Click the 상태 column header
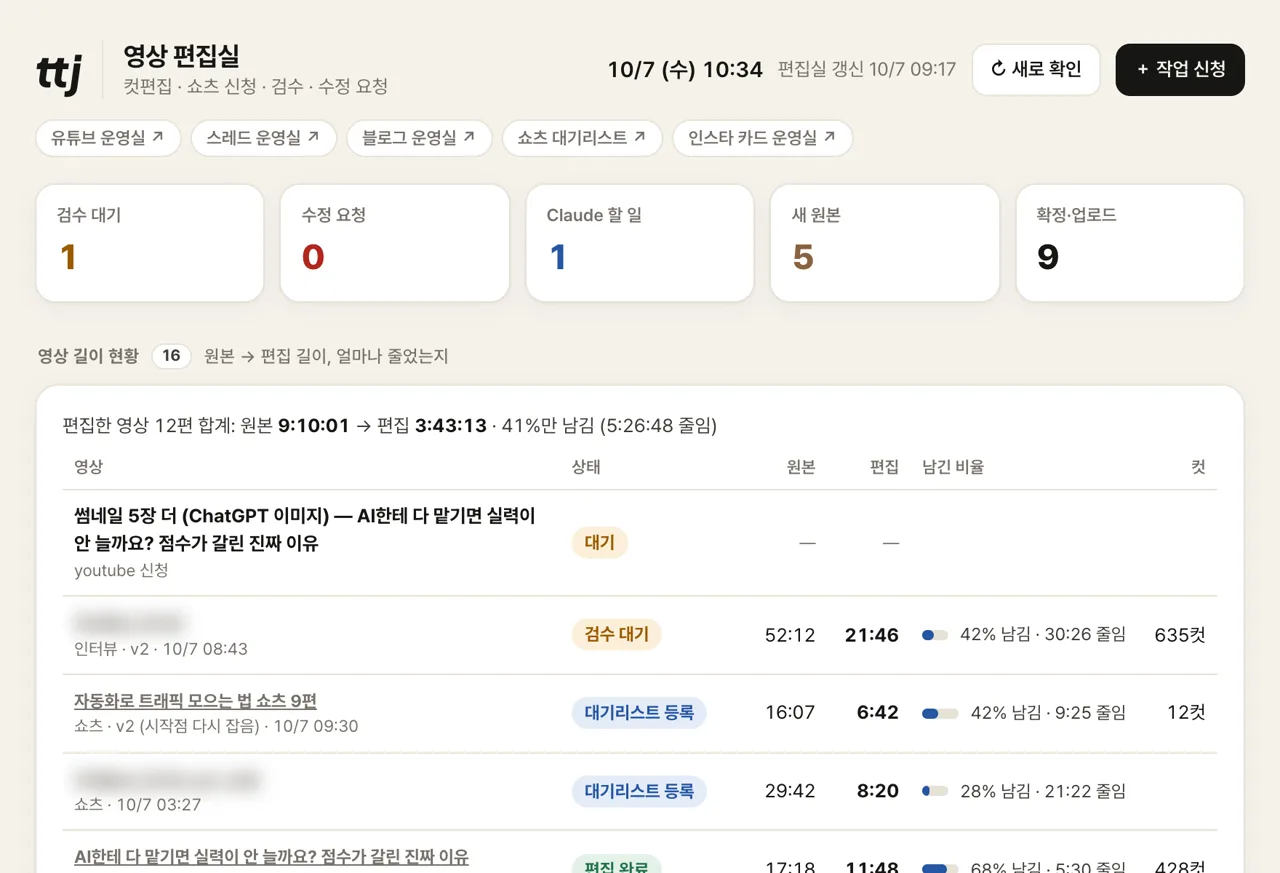This screenshot has width=1280, height=873. click(x=586, y=467)
